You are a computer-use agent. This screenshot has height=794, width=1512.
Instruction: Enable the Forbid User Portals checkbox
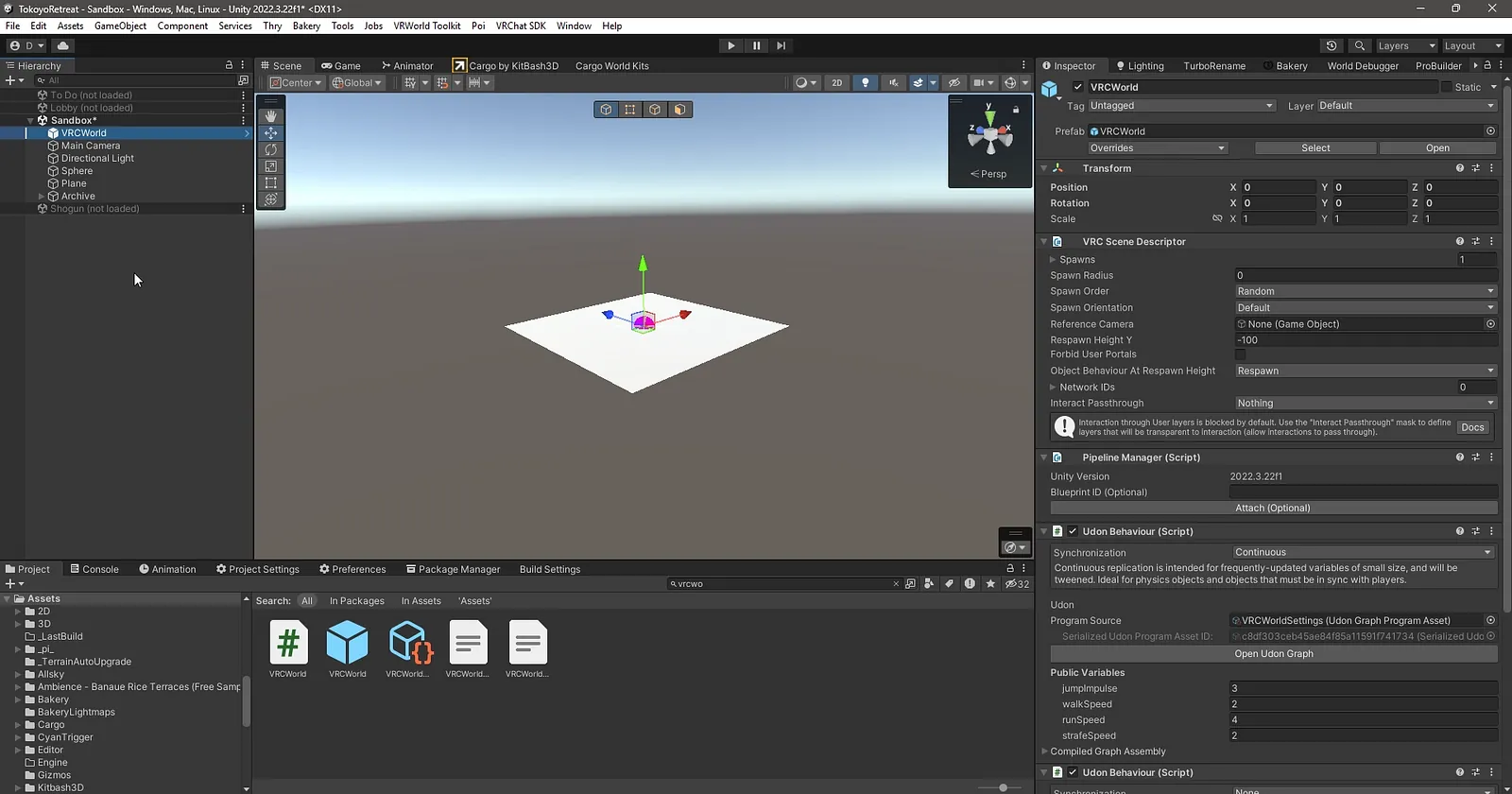tap(1241, 354)
